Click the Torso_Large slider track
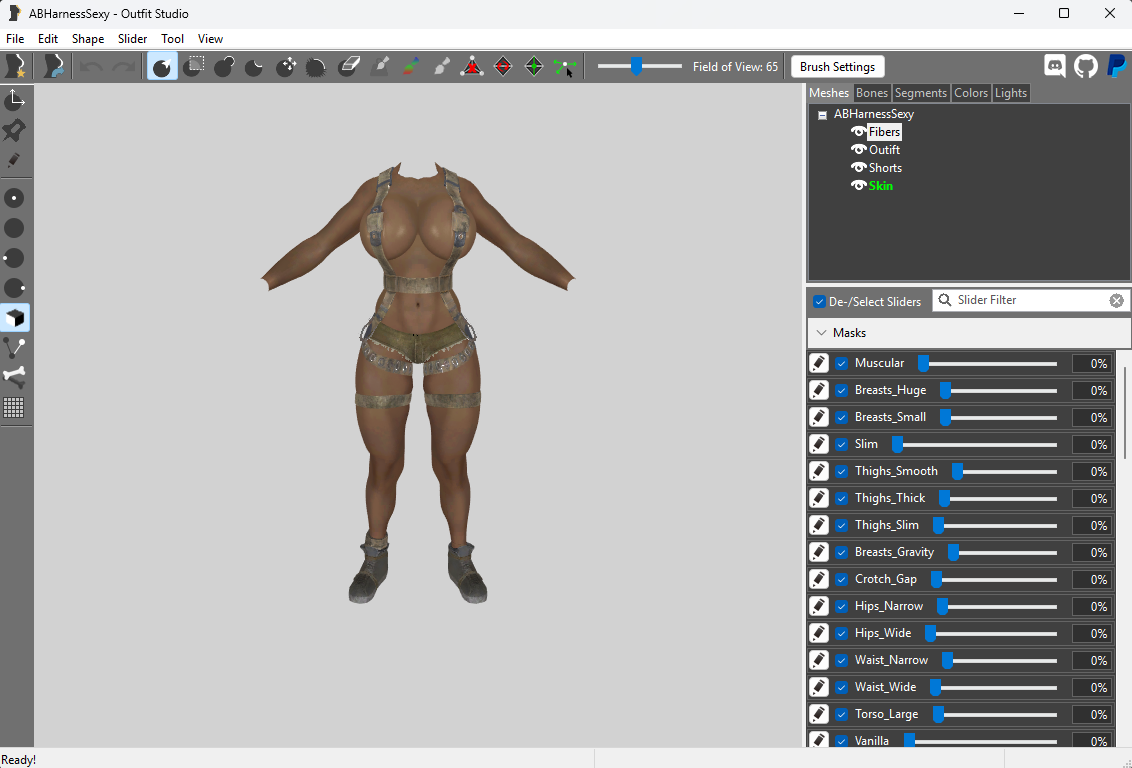1132x768 pixels. (994, 715)
